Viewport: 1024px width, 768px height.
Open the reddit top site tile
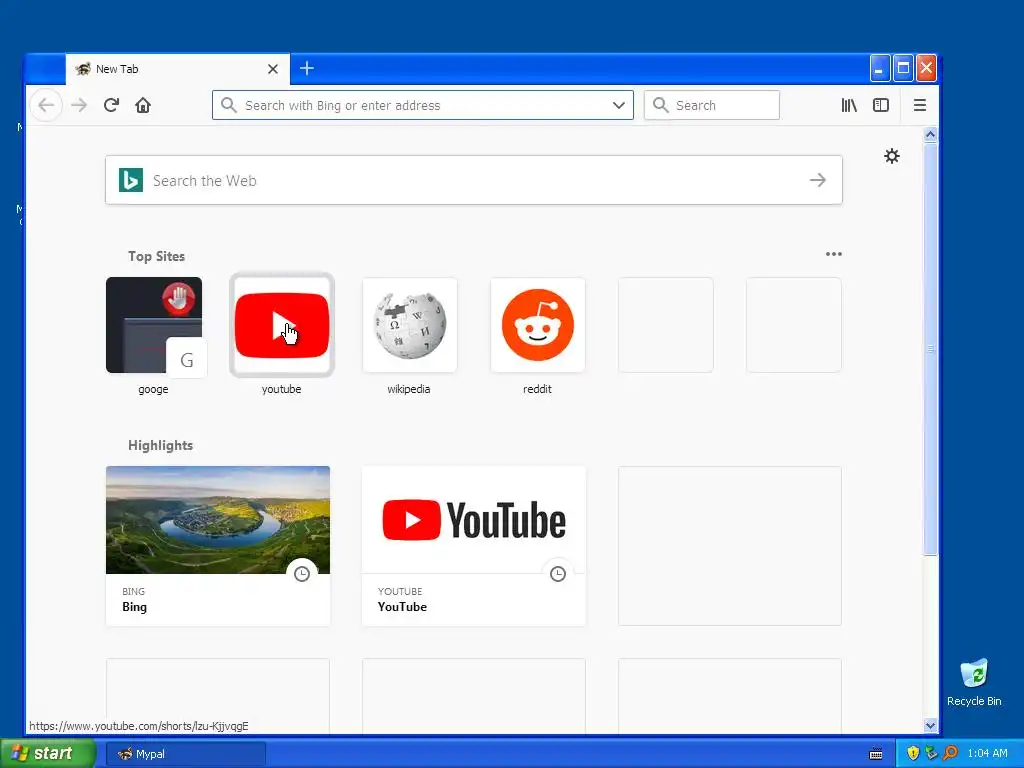pyautogui.click(x=537, y=325)
